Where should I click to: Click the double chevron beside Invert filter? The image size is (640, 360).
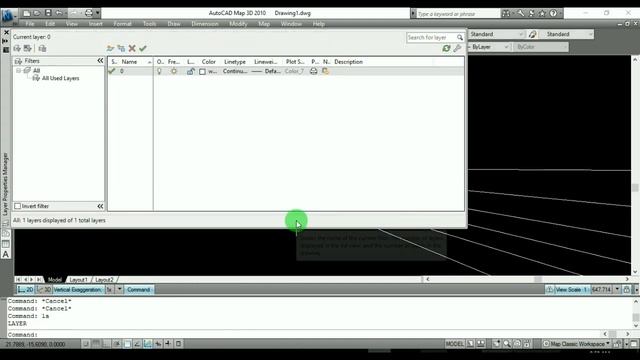[x=100, y=206]
